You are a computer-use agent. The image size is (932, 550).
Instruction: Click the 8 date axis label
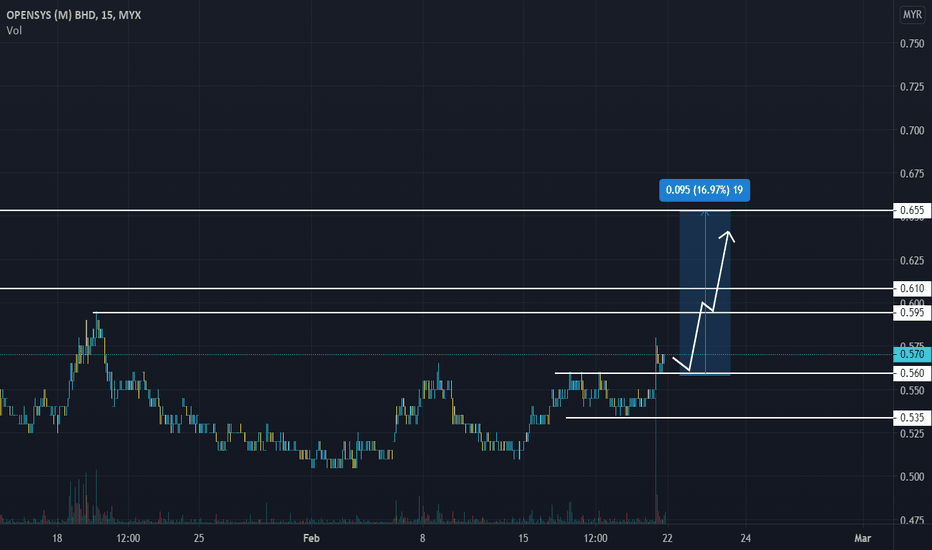[x=423, y=538]
